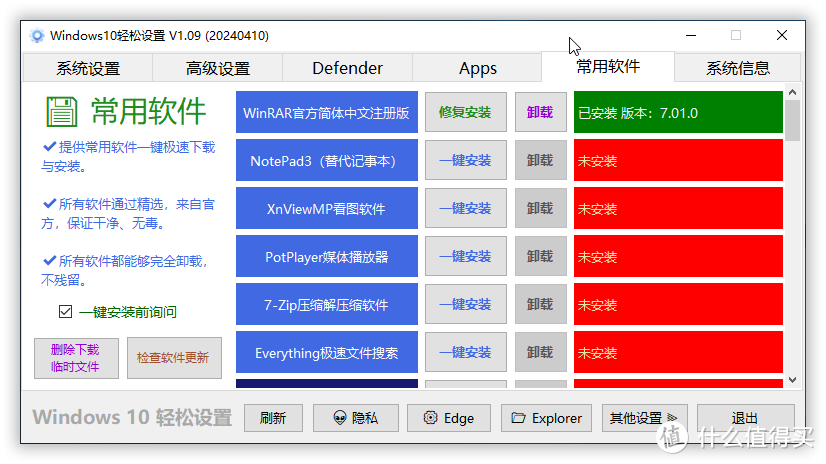Click 卸载 in the 7-Zip row

point(540,304)
